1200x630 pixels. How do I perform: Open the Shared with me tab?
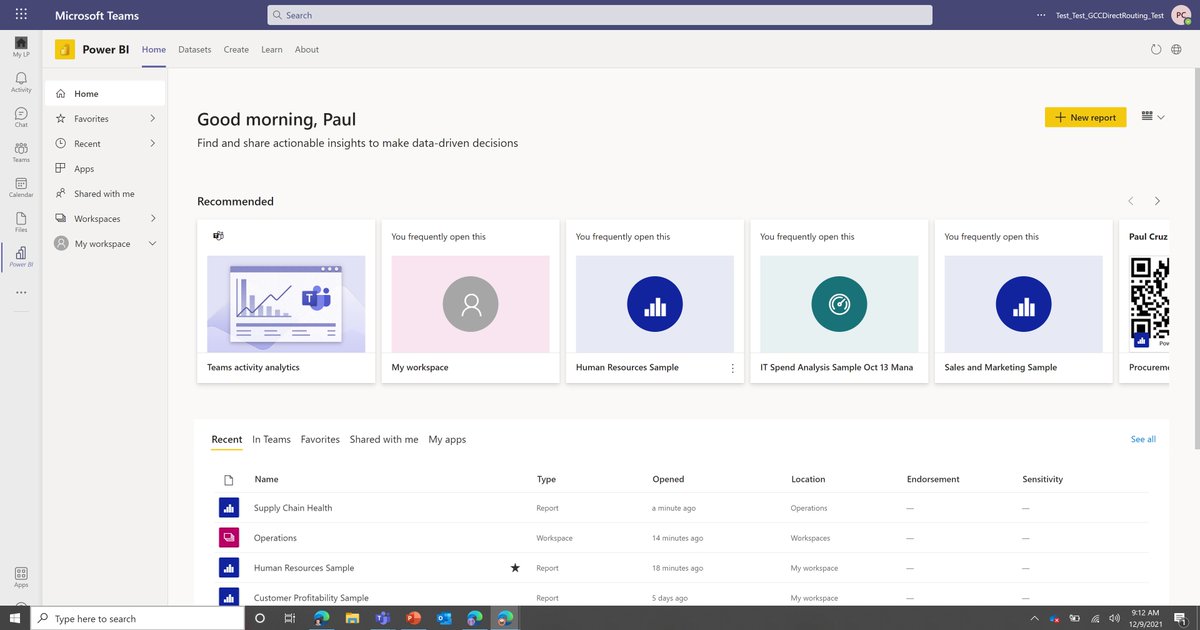(384, 439)
